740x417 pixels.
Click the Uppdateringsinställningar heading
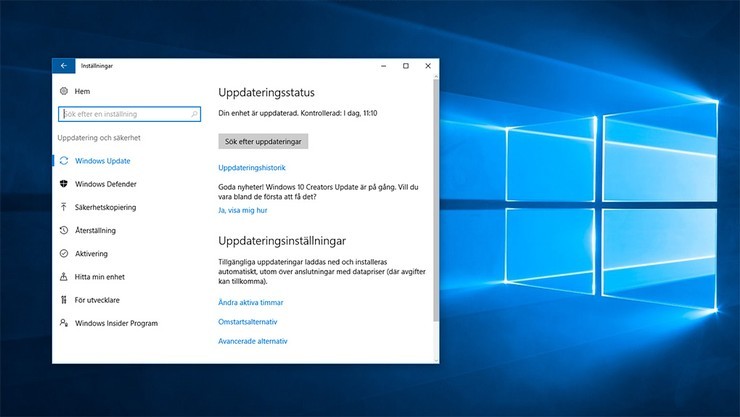point(282,241)
